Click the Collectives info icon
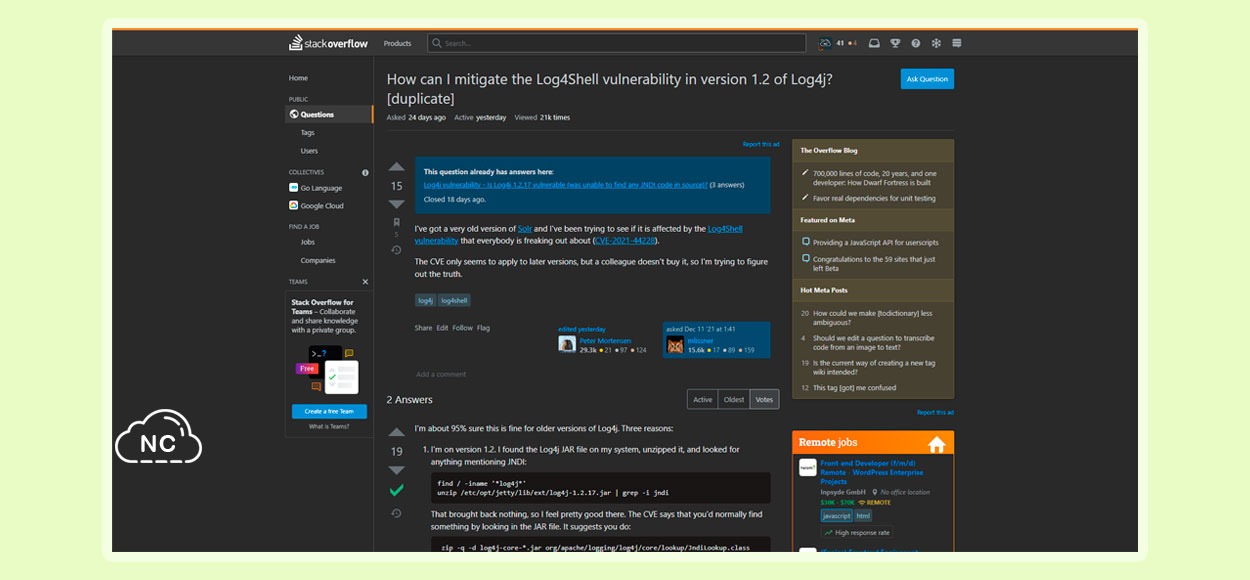This screenshot has width=1250, height=580. (365, 172)
